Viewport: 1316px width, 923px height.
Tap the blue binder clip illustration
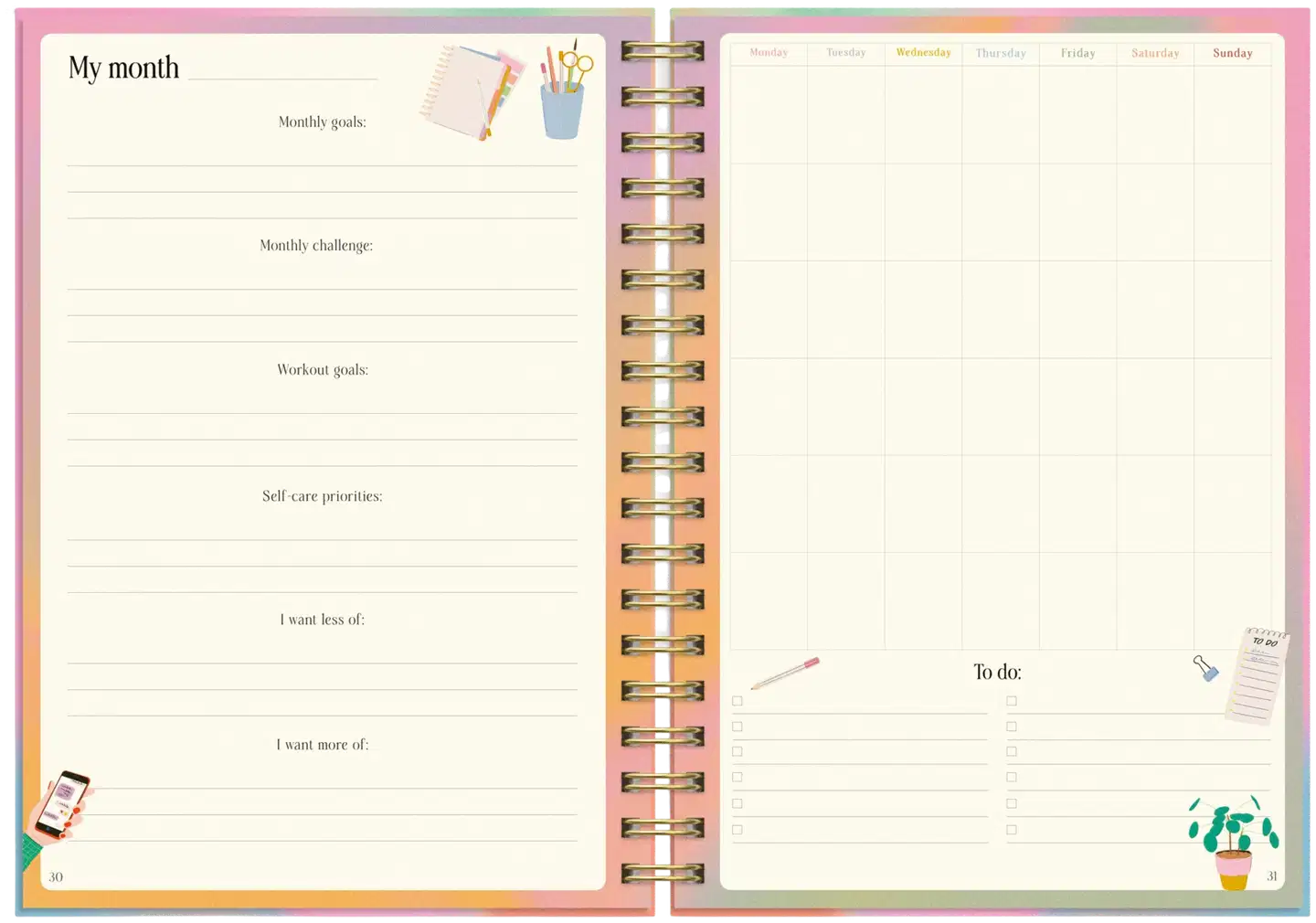point(1205,668)
